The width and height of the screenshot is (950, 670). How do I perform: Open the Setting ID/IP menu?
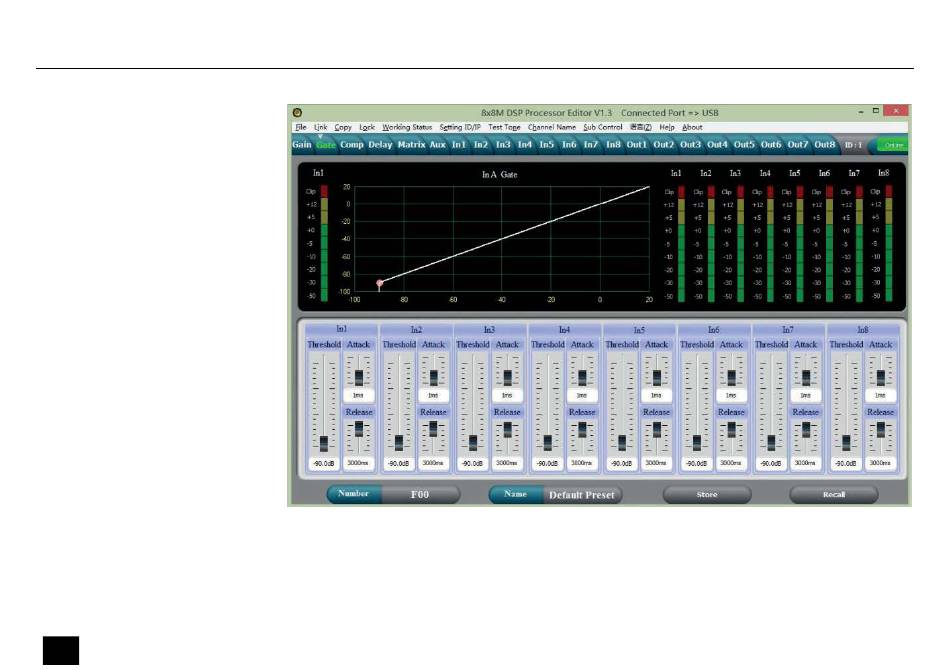click(460, 127)
